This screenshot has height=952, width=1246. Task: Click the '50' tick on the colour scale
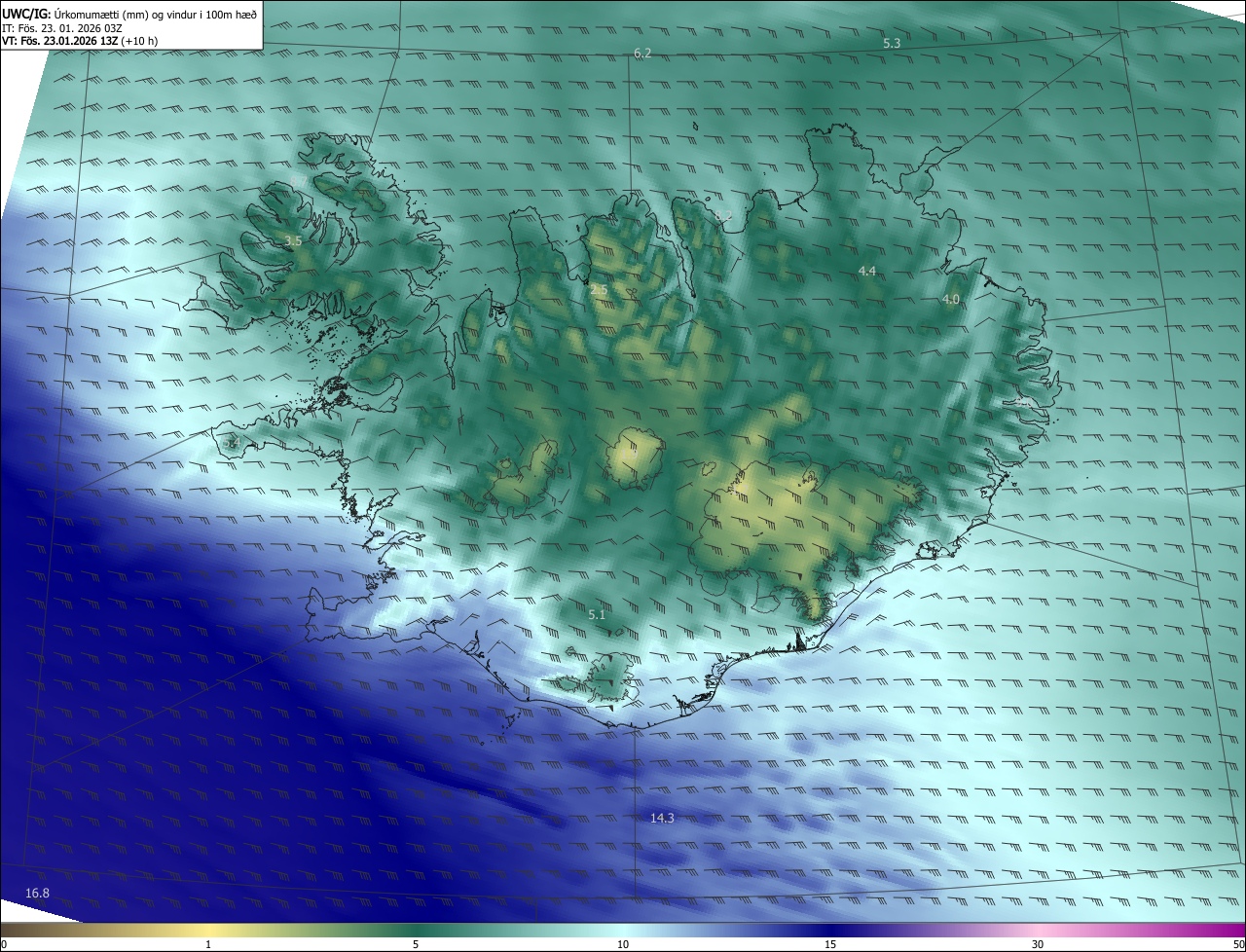tap(1238, 944)
